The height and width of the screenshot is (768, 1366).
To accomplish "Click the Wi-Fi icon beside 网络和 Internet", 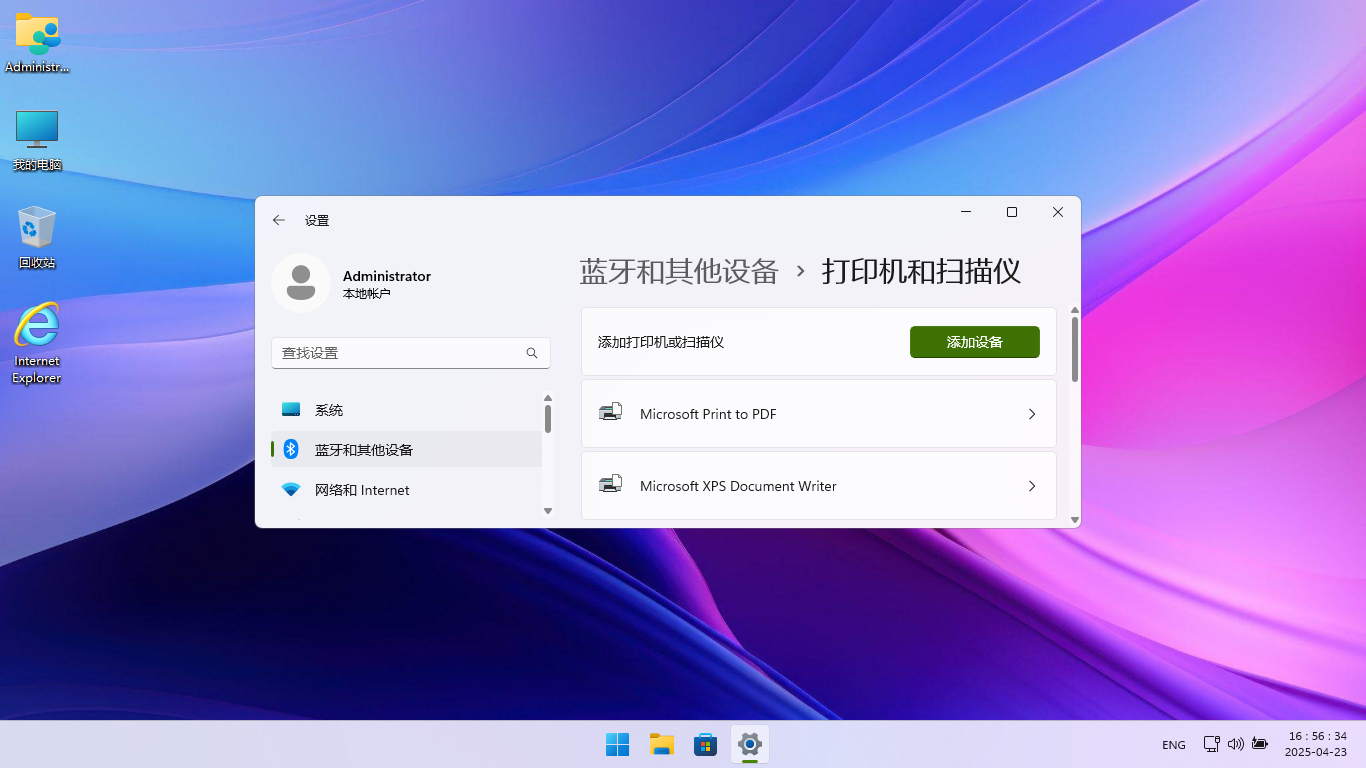I will tap(291, 490).
